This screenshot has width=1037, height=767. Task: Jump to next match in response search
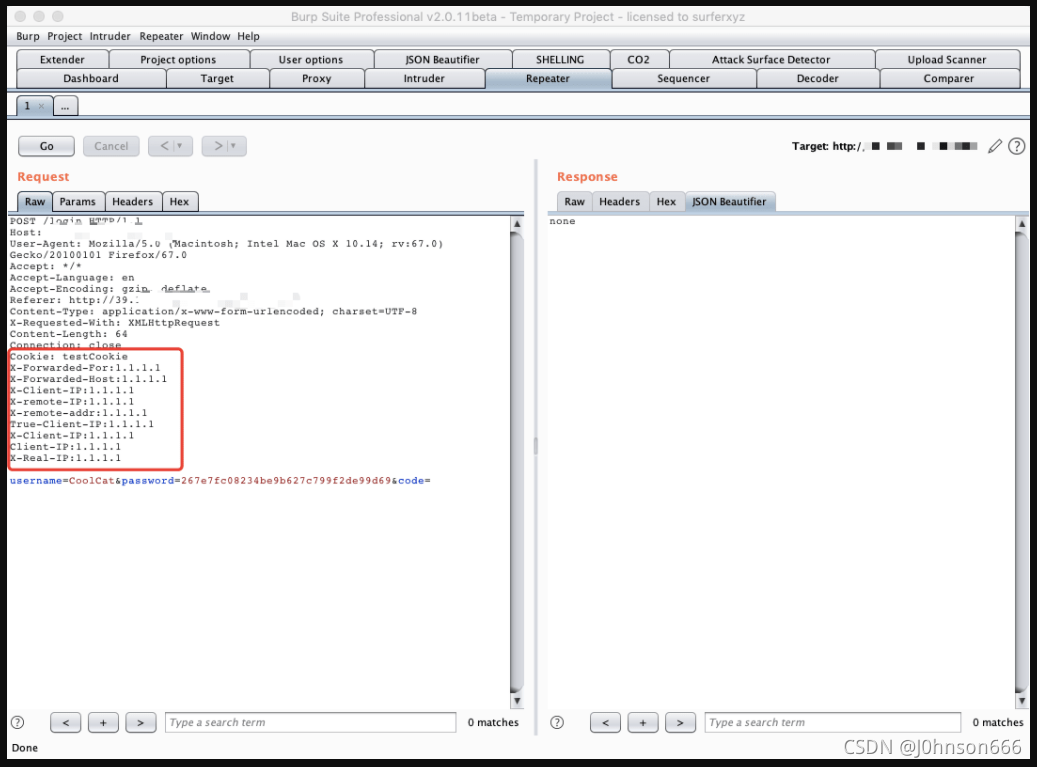tap(680, 722)
